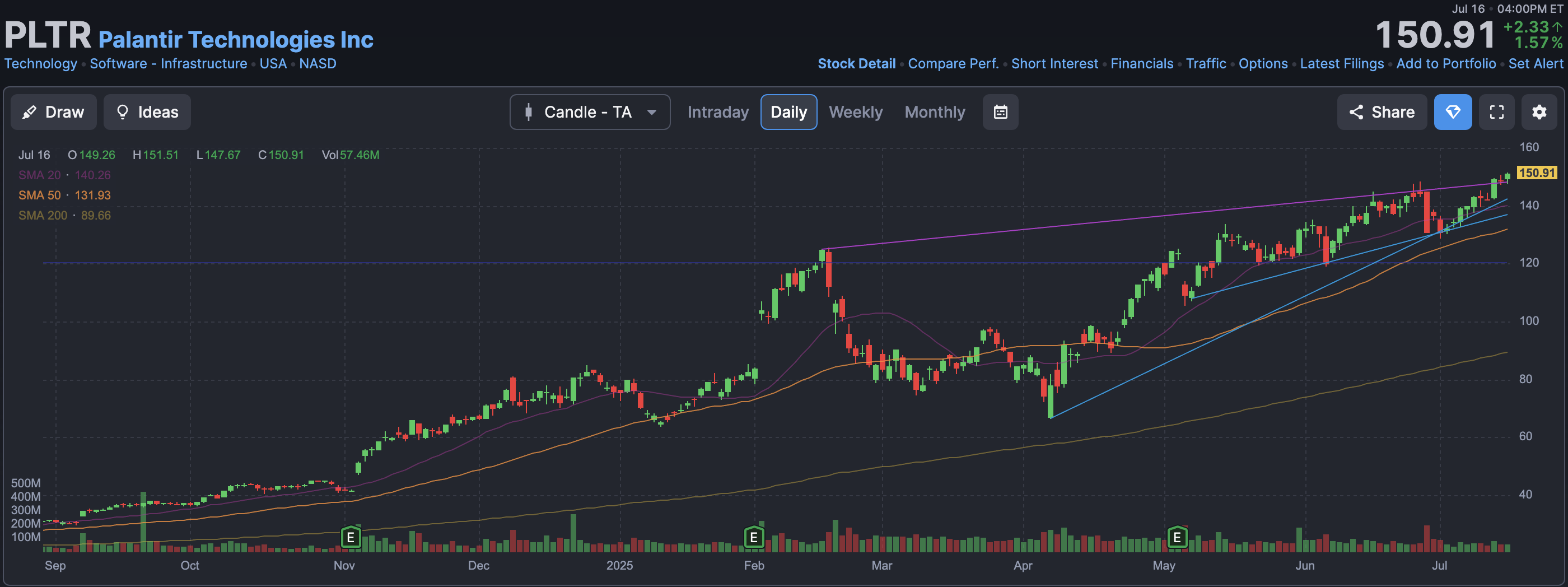Click the dropdown arrow beside Candle - TA
The image size is (1568, 587).
pos(651,112)
